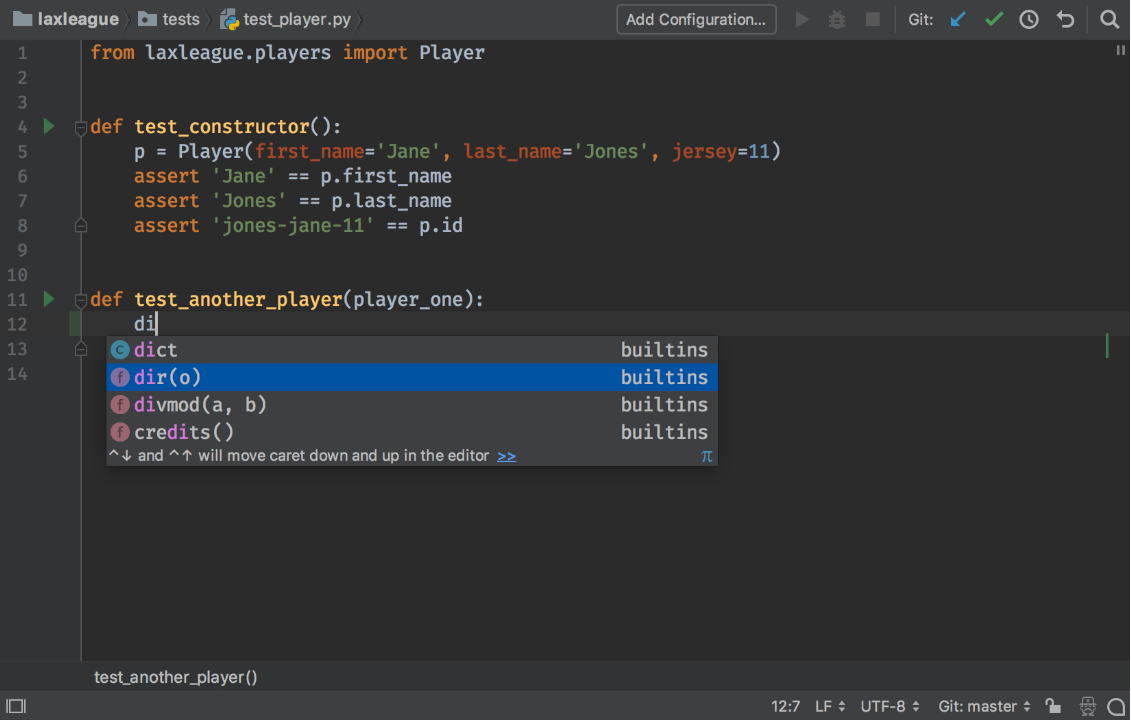Viewport: 1131px width, 720px height.
Task: Click the Git update project arrow icon
Action: pos(957,19)
